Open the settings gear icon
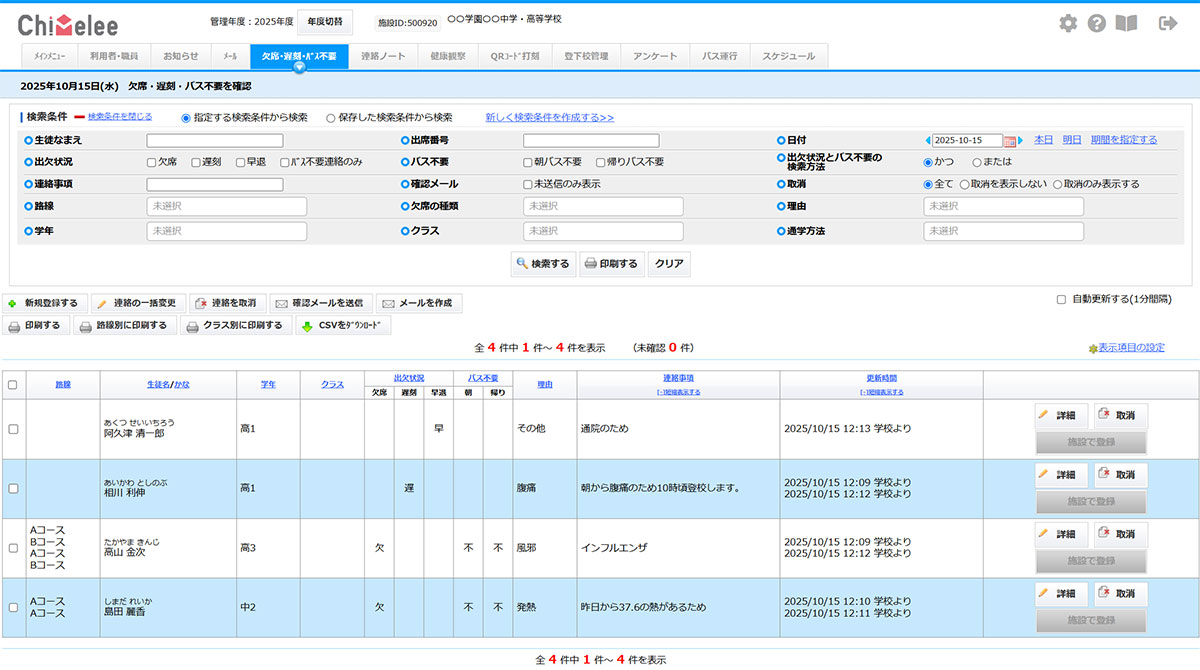The width and height of the screenshot is (1200, 670). point(1068,22)
